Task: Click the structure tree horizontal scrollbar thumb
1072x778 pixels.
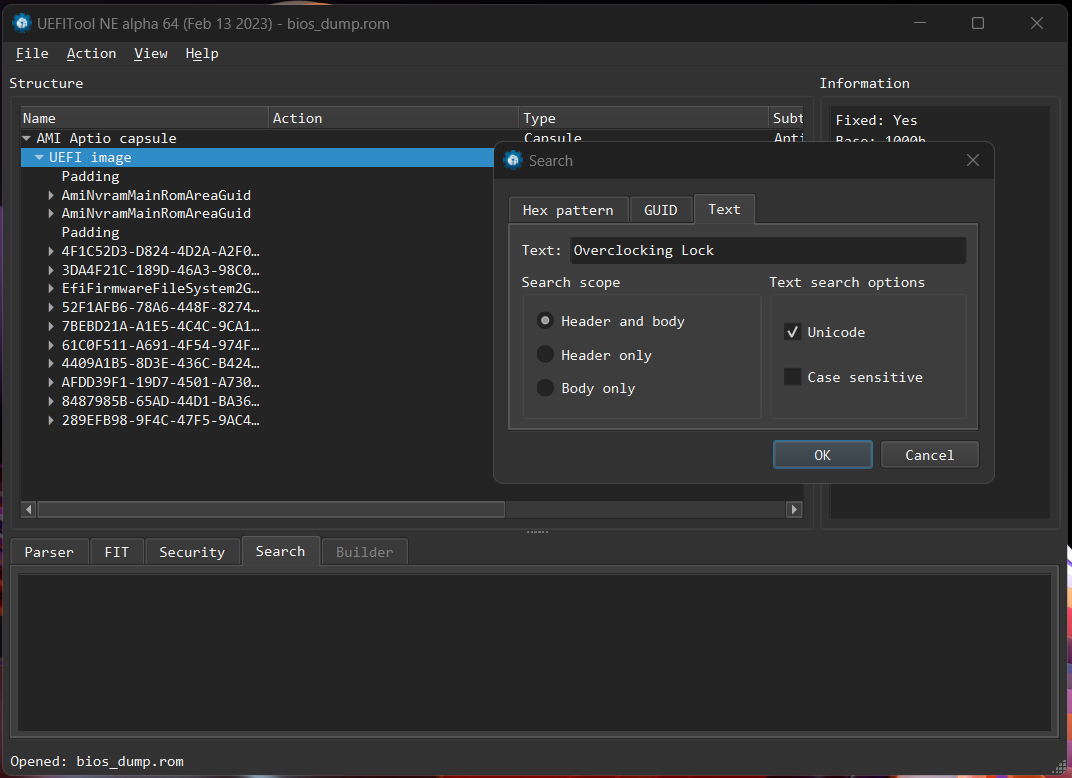Action: [x=271, y=509]
